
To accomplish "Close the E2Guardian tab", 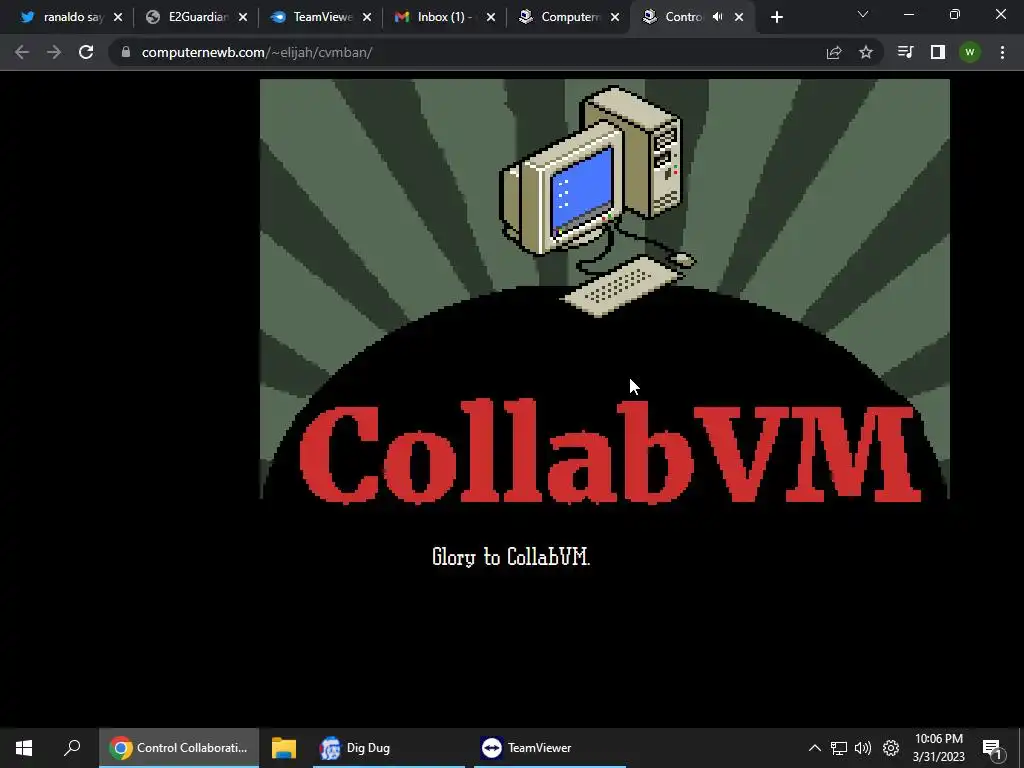I will pos(243,18).
